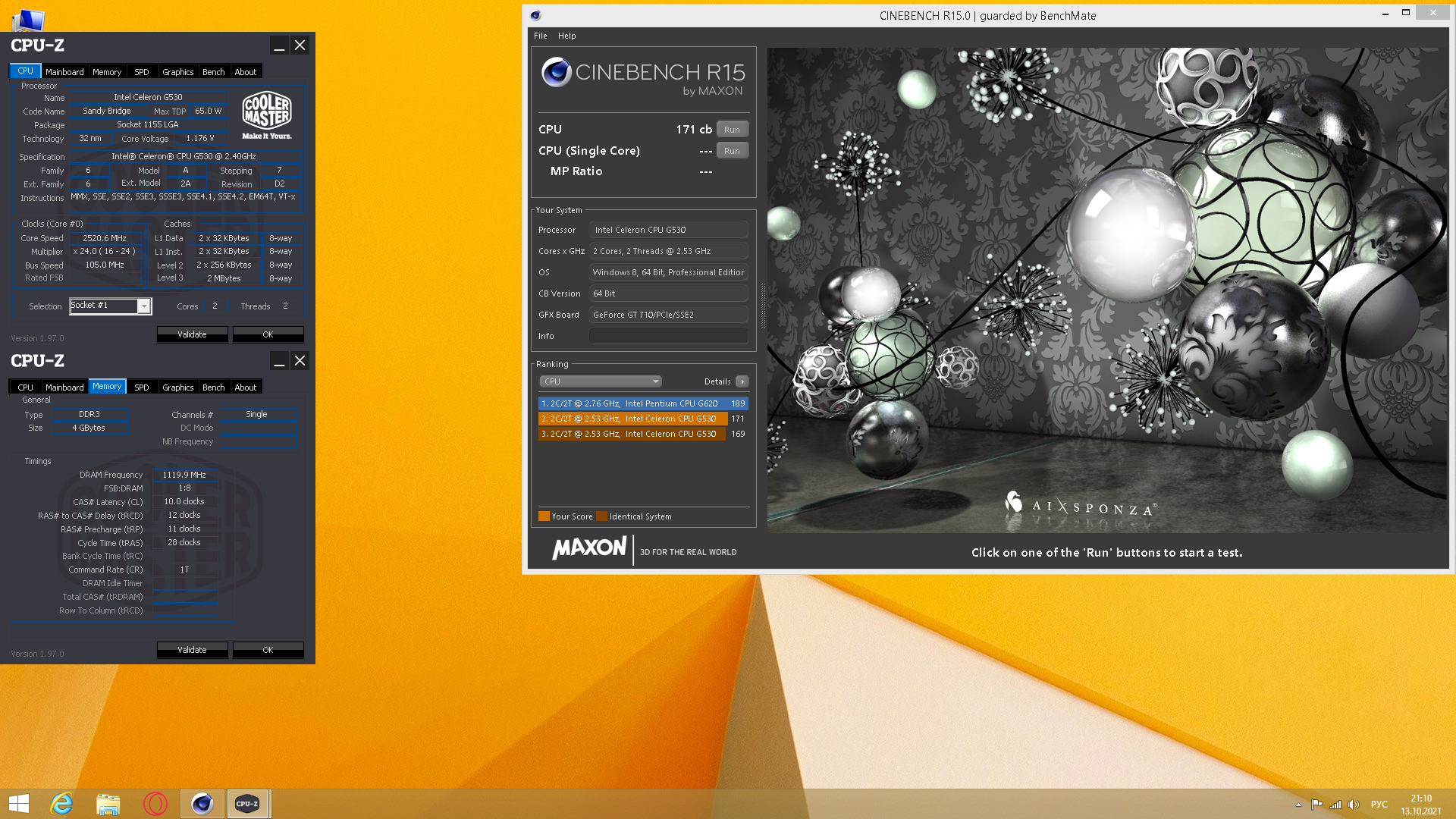The width and height of the screenshot is (1456, 819).
Task: Click the Processor field in Your System
Action: (669, 230)
